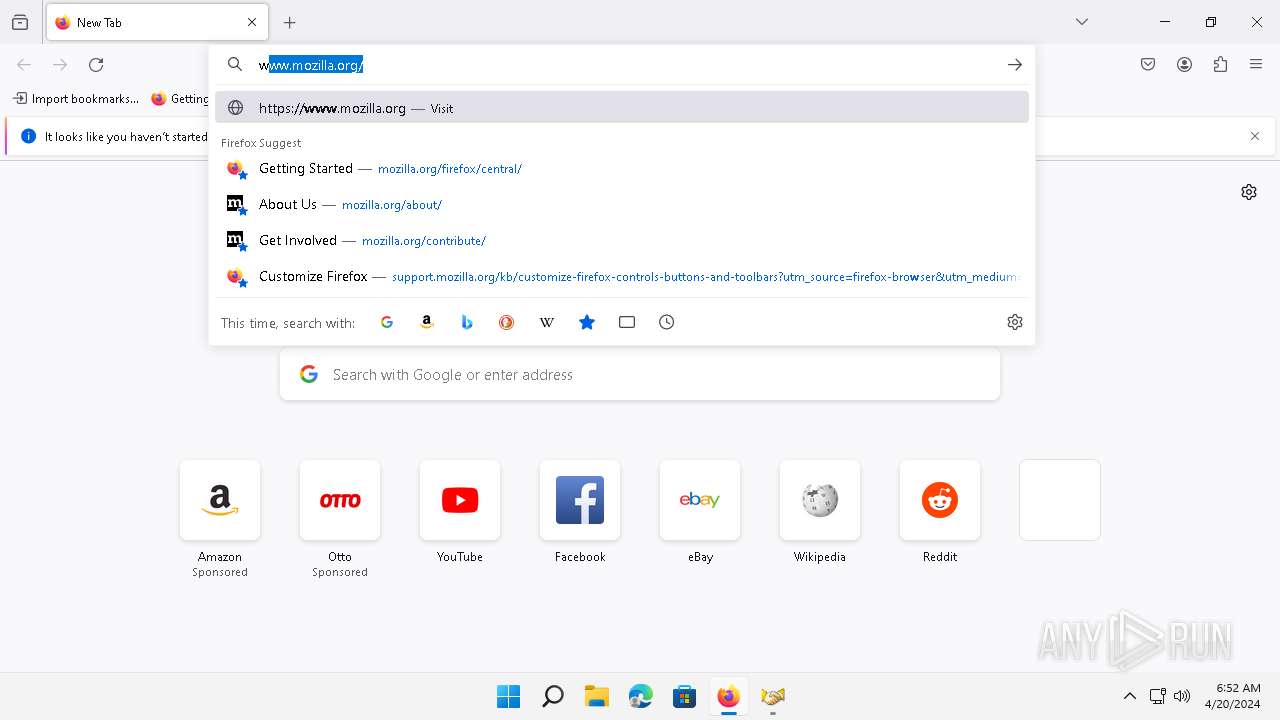
Task: Click the empty shortcut tile
Action: pyautogui.click(x=1060, y=500)
